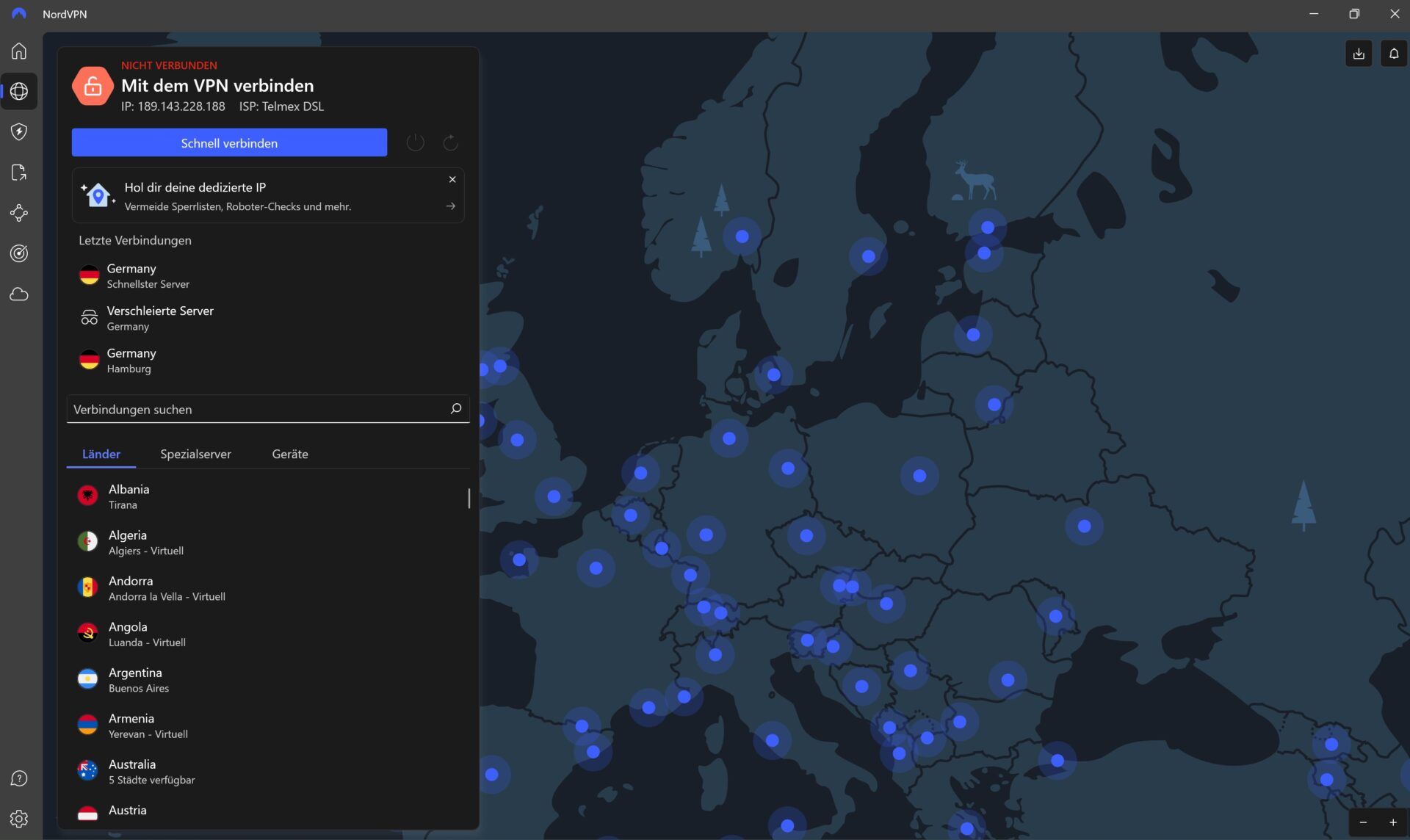Select Argentina Buenos Aires
The height and width of the screenshot is (840, 1410).
point(268,680)
